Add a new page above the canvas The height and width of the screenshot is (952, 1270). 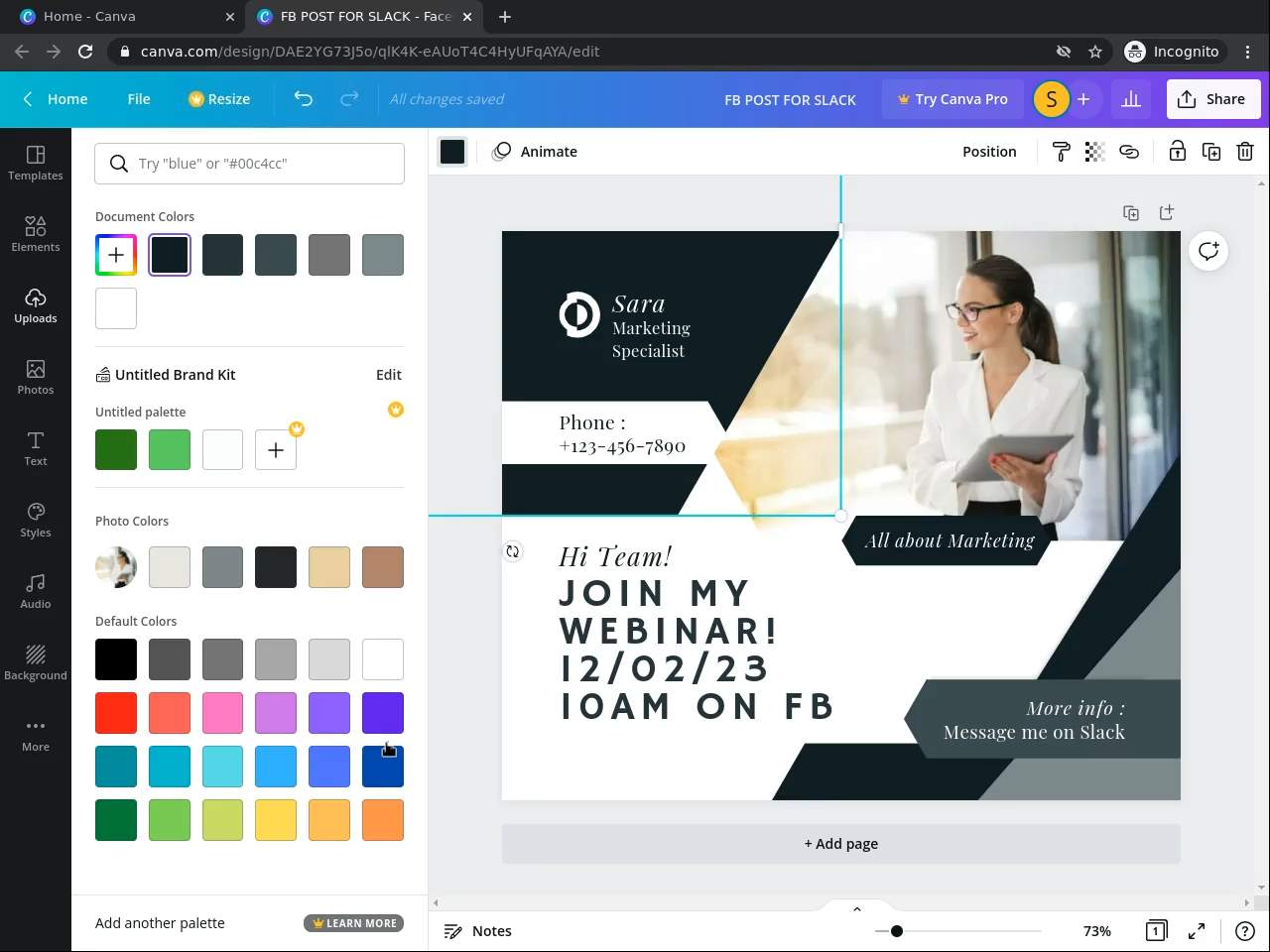click(x=1167, y=213)
